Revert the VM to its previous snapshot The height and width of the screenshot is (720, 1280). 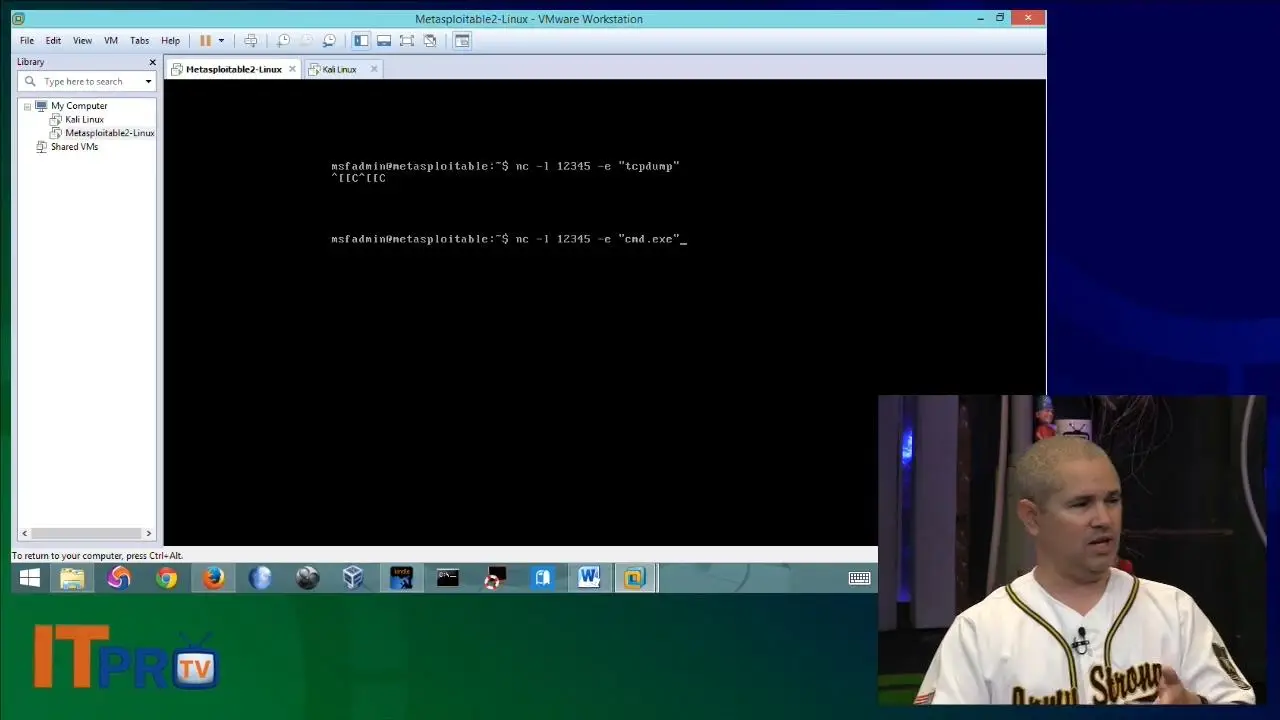[x=306, y=41]
